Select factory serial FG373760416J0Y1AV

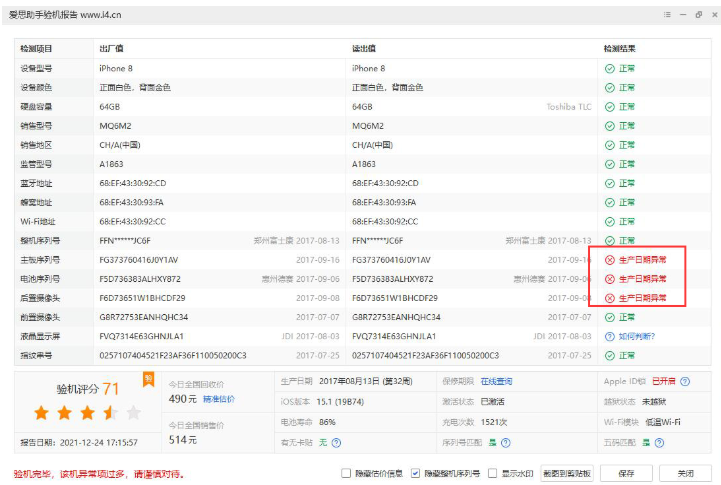(138, 260)
